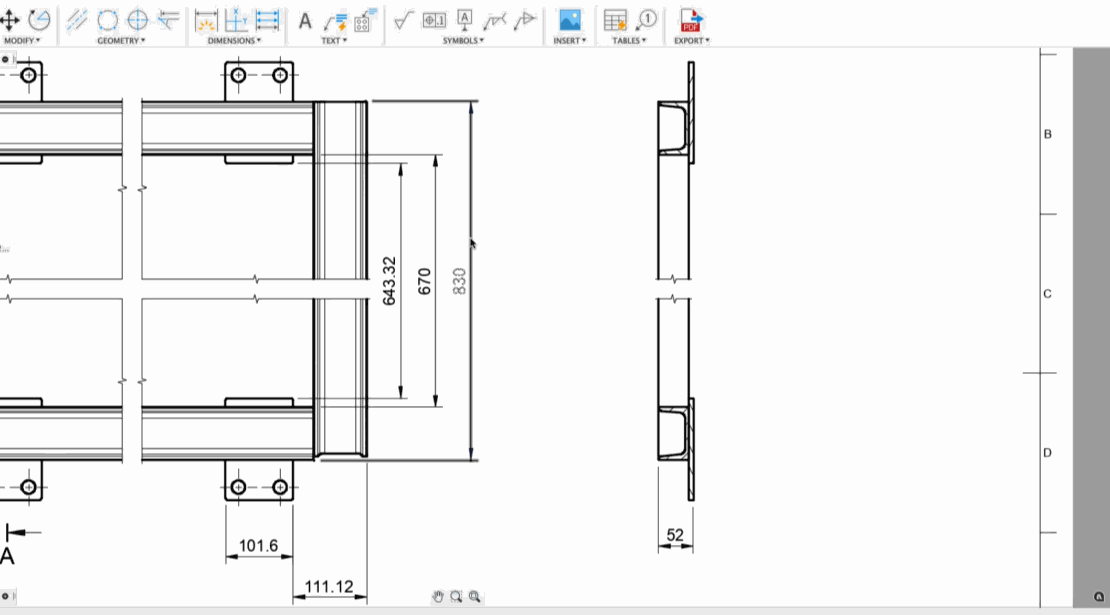Image resolution: width=1110 pixels, height=615 pixels.
Task: Activate the Pan hand tool
Action: [437, 597]
